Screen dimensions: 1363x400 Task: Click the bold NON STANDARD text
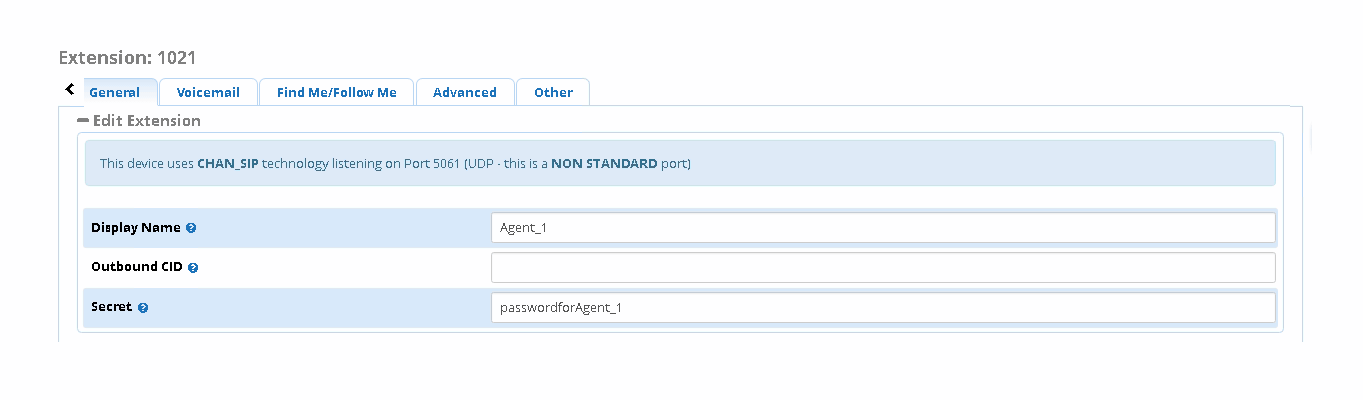pyautogui.click(x=604, y=163)
